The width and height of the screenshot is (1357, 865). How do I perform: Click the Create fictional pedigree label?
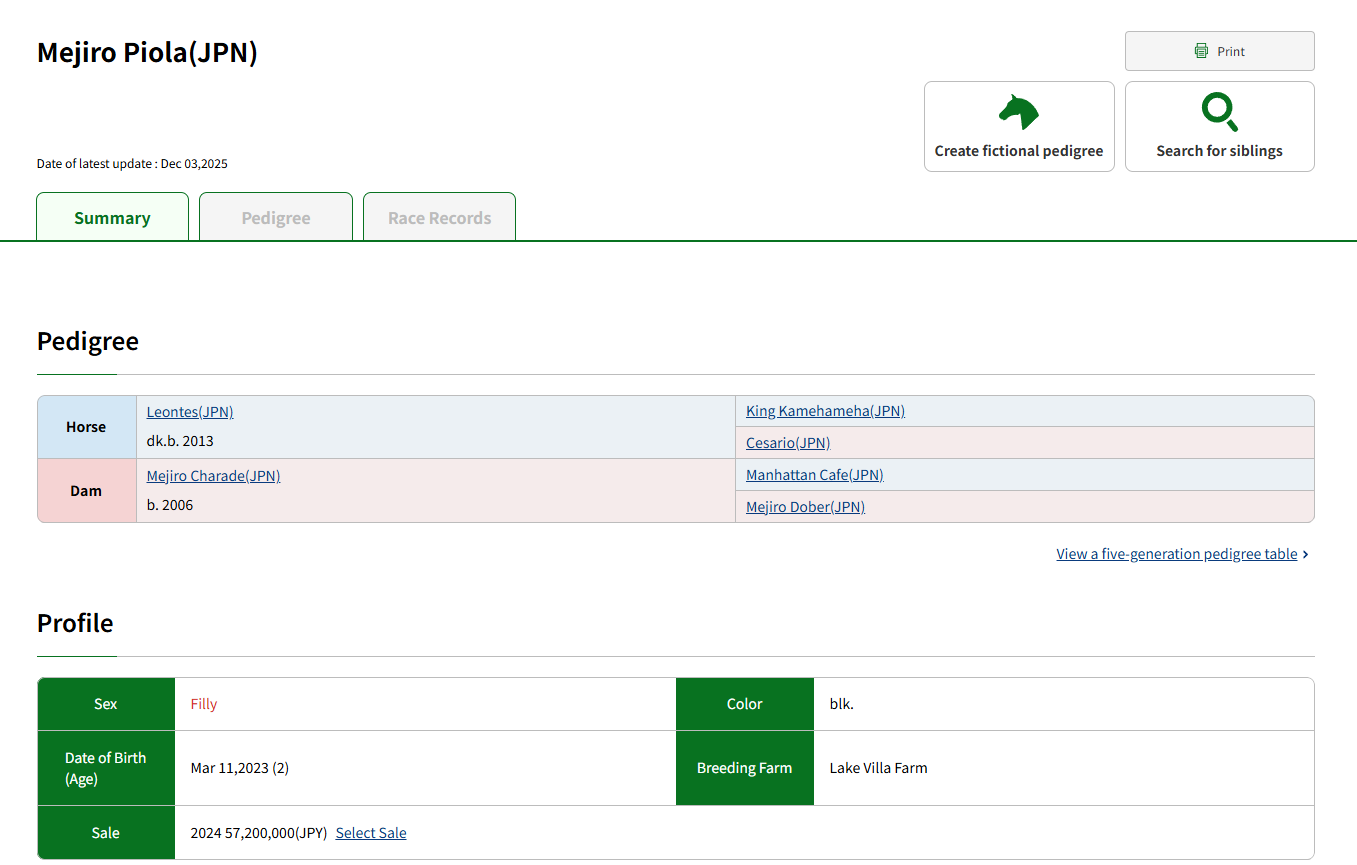pos(1019,151)
